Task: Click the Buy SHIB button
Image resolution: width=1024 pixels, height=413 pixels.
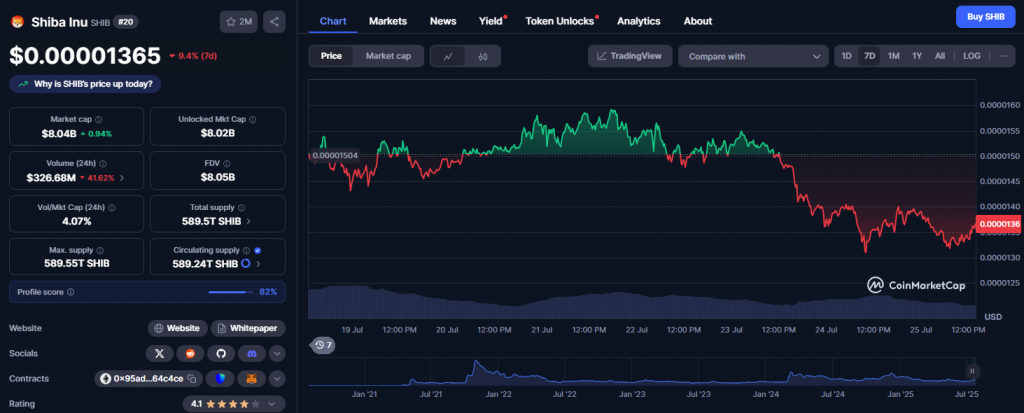Action: click(x=985, y=17)
